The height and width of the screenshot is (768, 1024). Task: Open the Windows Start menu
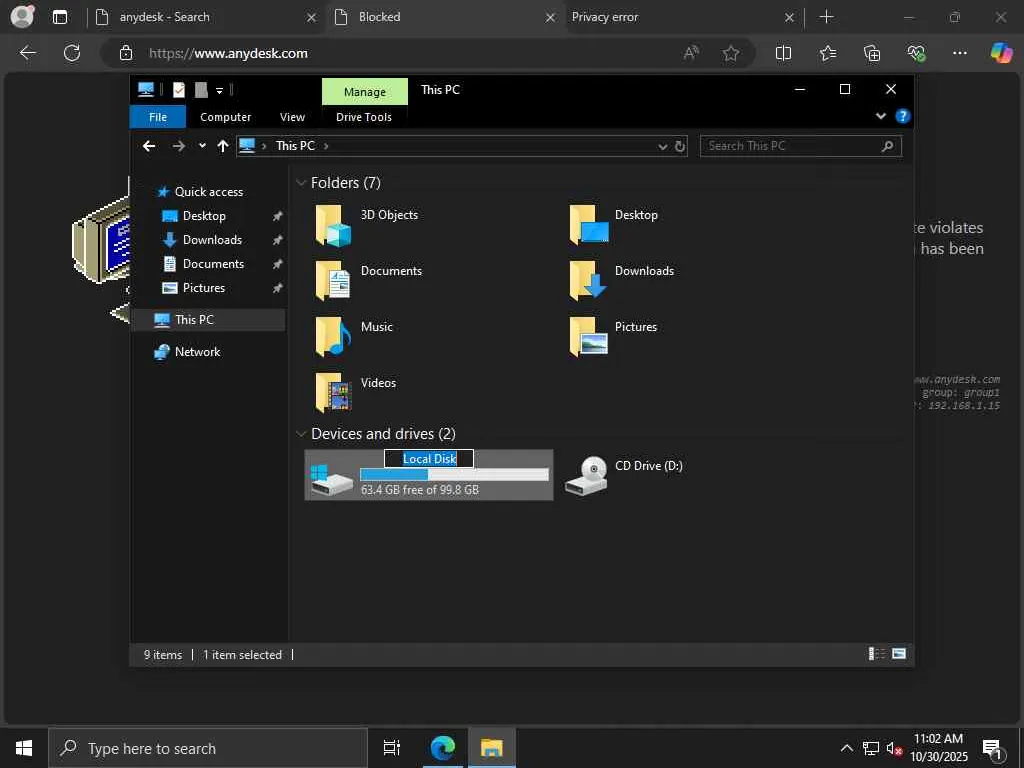(24, 748)
